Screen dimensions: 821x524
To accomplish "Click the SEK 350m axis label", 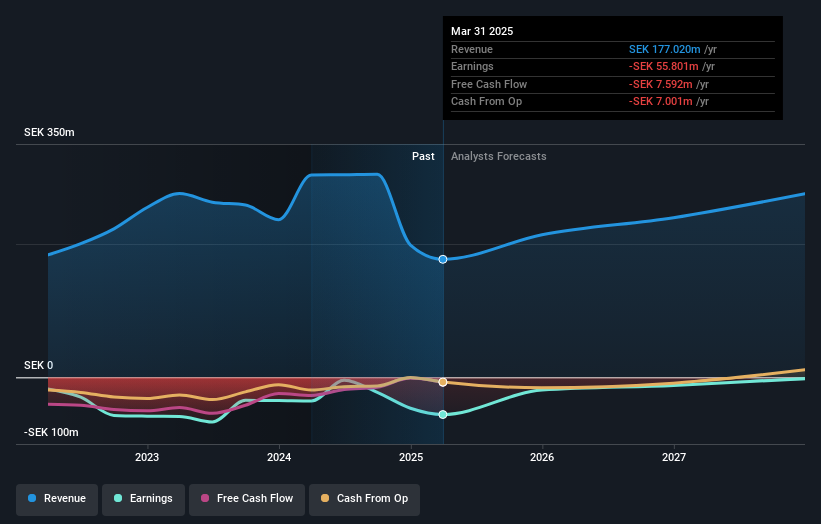I will pos(49,132).
